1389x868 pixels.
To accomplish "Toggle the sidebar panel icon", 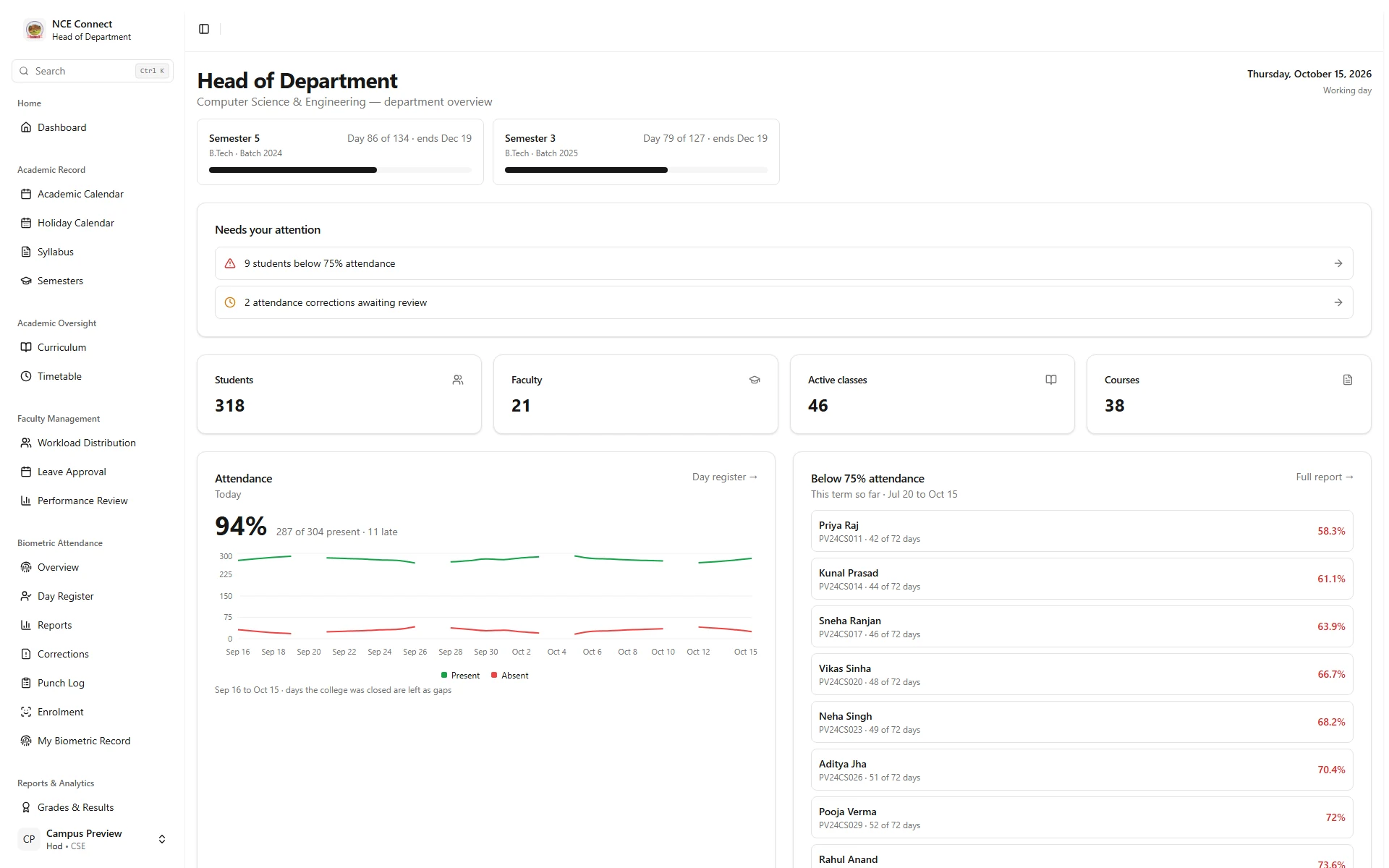I will 204,29.
